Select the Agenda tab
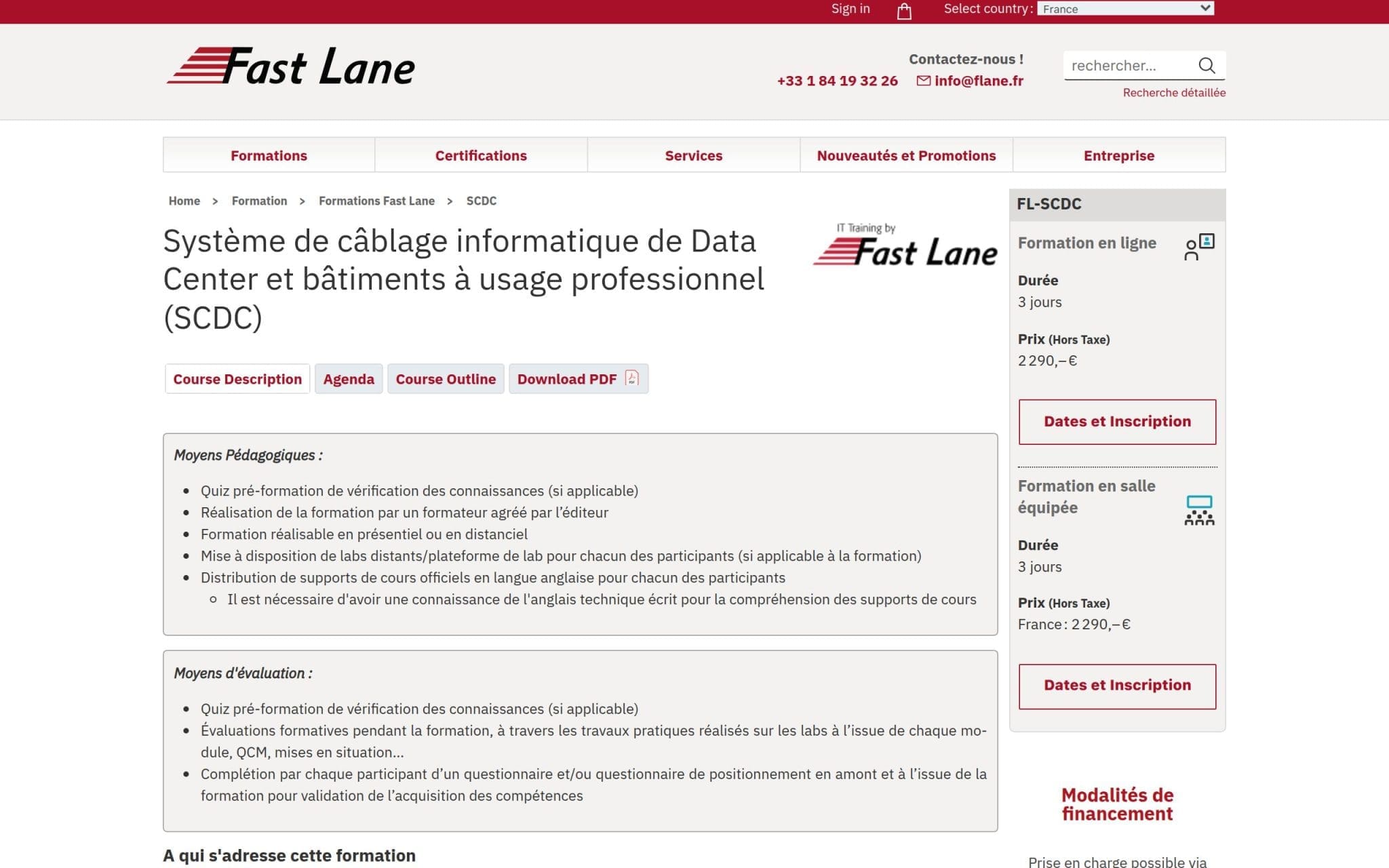 click(349, 379)
